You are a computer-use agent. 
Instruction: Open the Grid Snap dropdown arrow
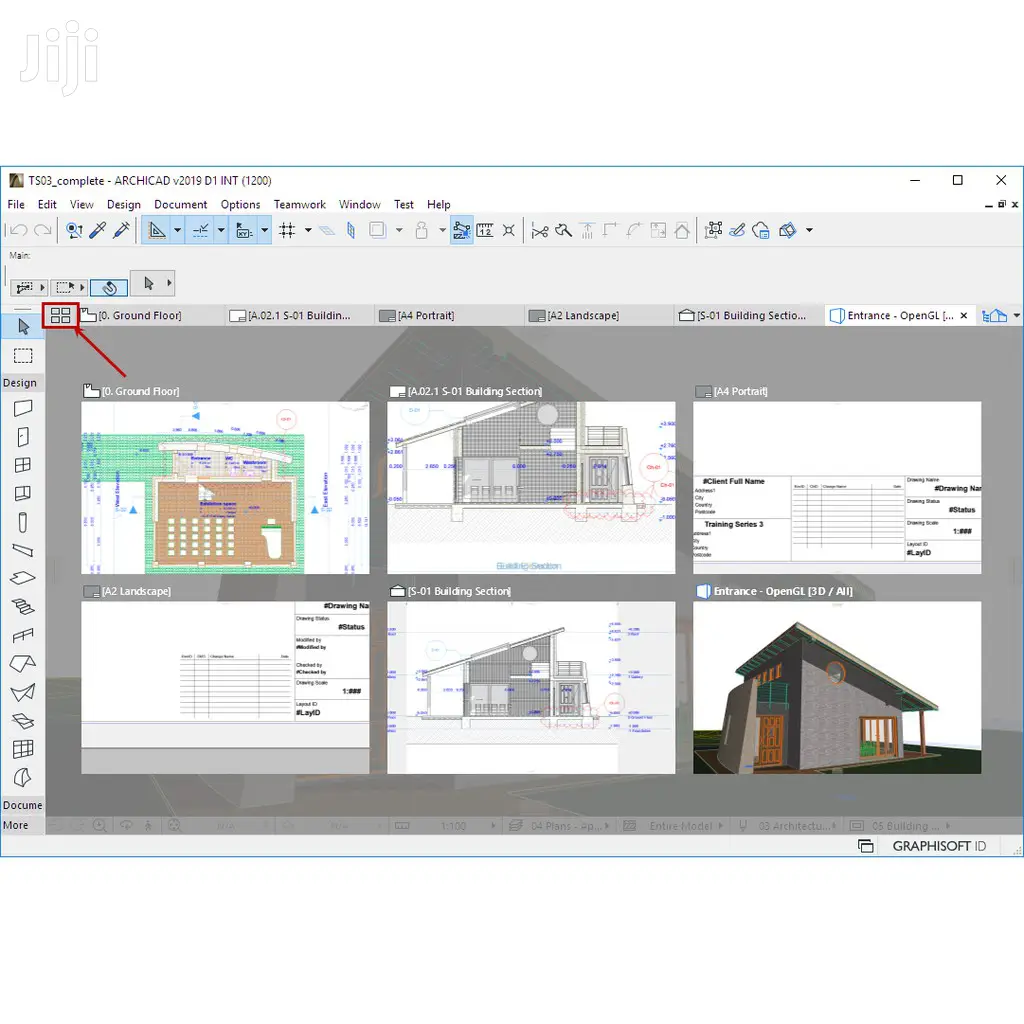click(x=308, y=230)
